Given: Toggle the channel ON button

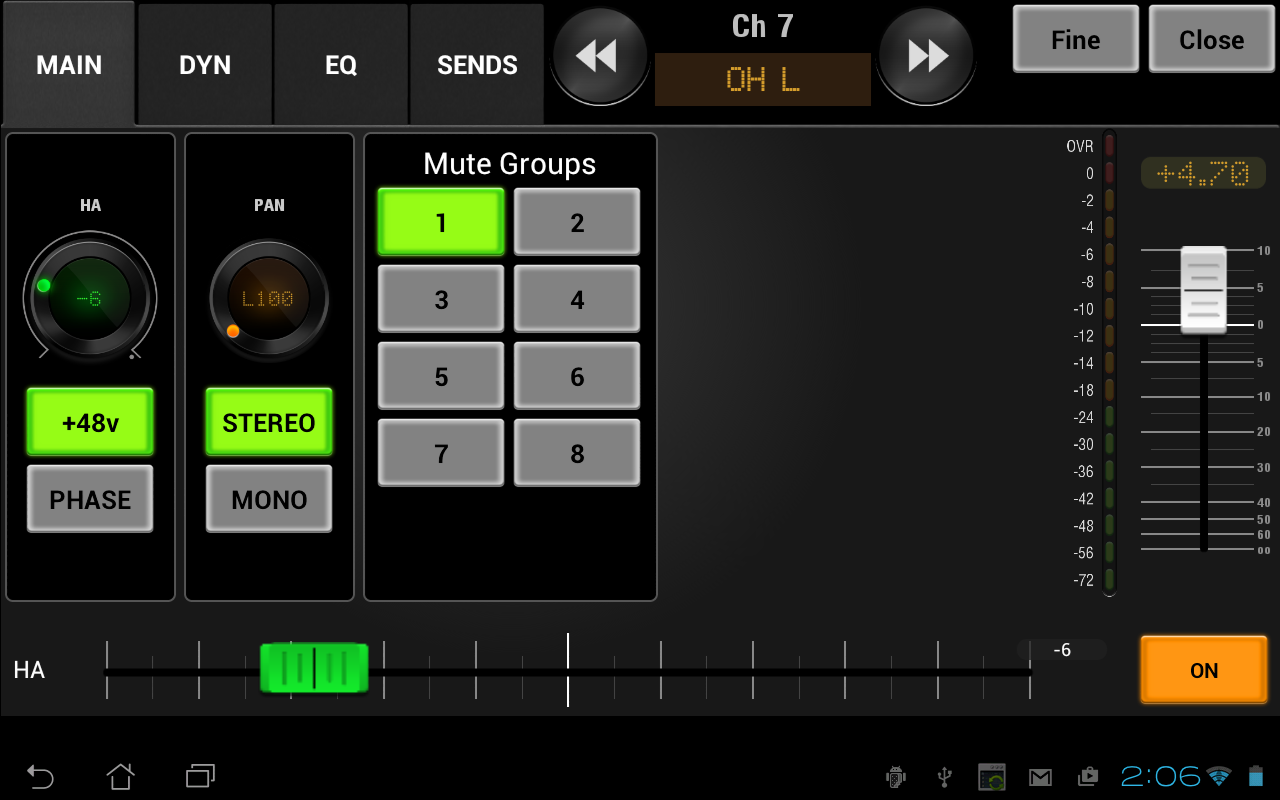Looking at the screenshot, I should click(x=1204, y=670).
